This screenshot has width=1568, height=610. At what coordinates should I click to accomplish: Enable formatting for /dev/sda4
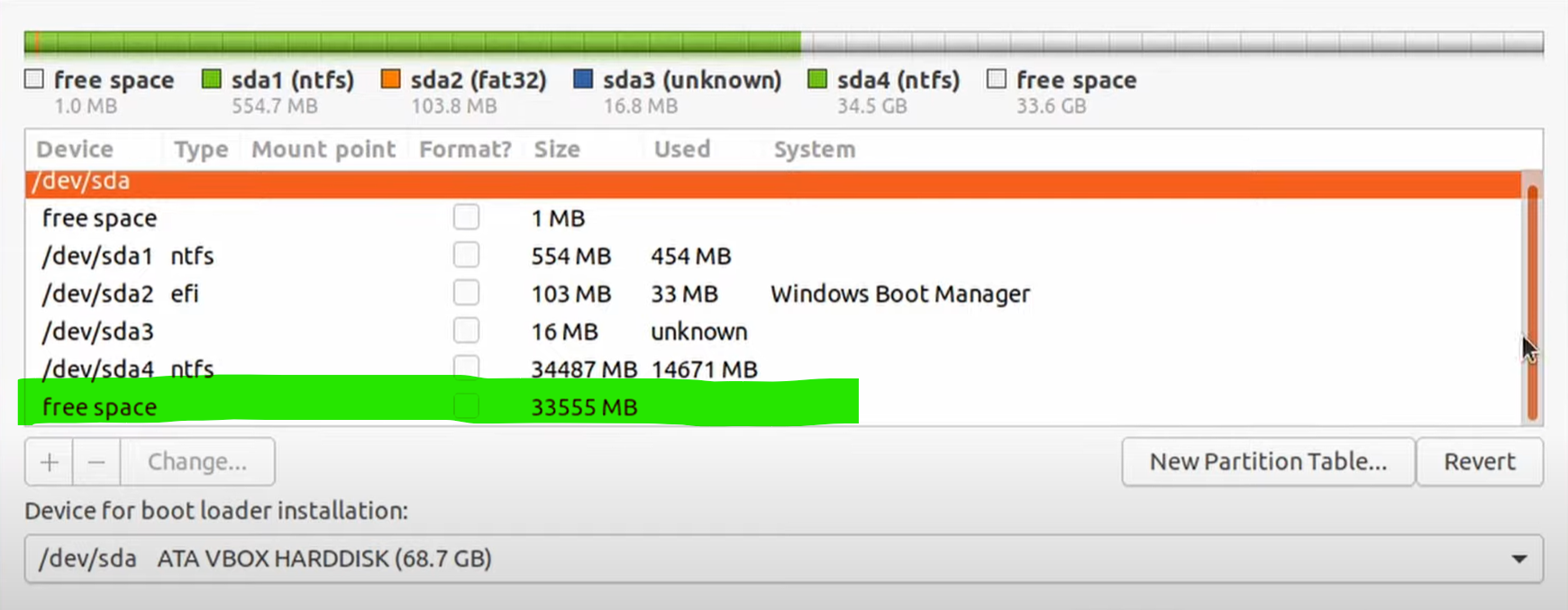tap(466, 368)
